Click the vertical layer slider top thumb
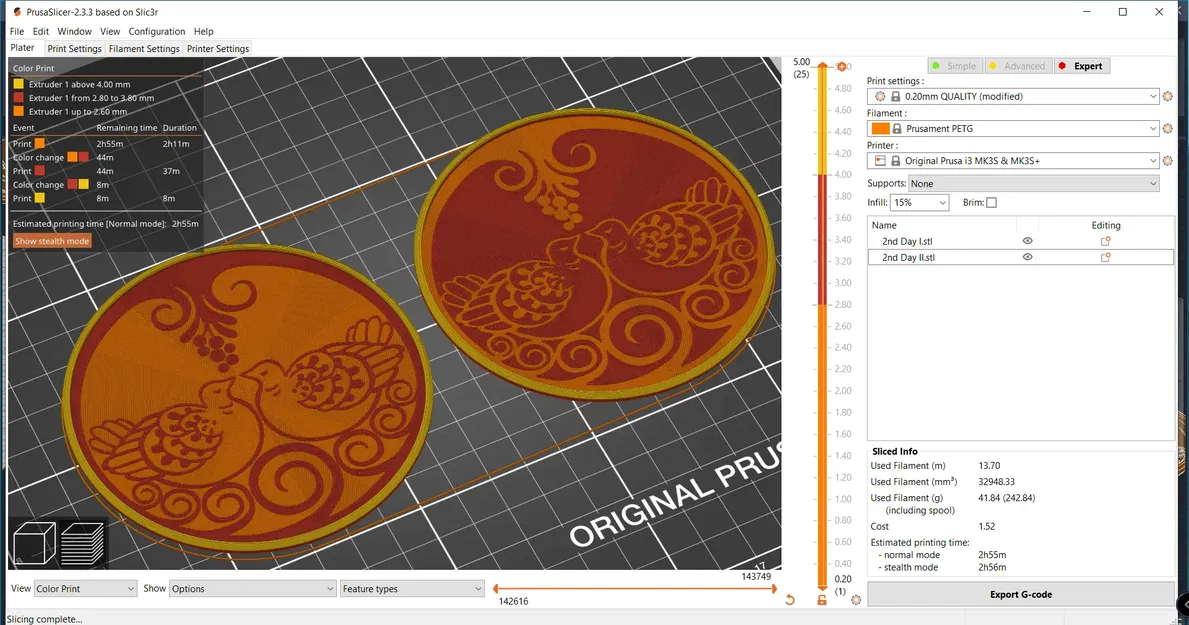Screen dimensions: 1189x625 [x=822, y=65]
